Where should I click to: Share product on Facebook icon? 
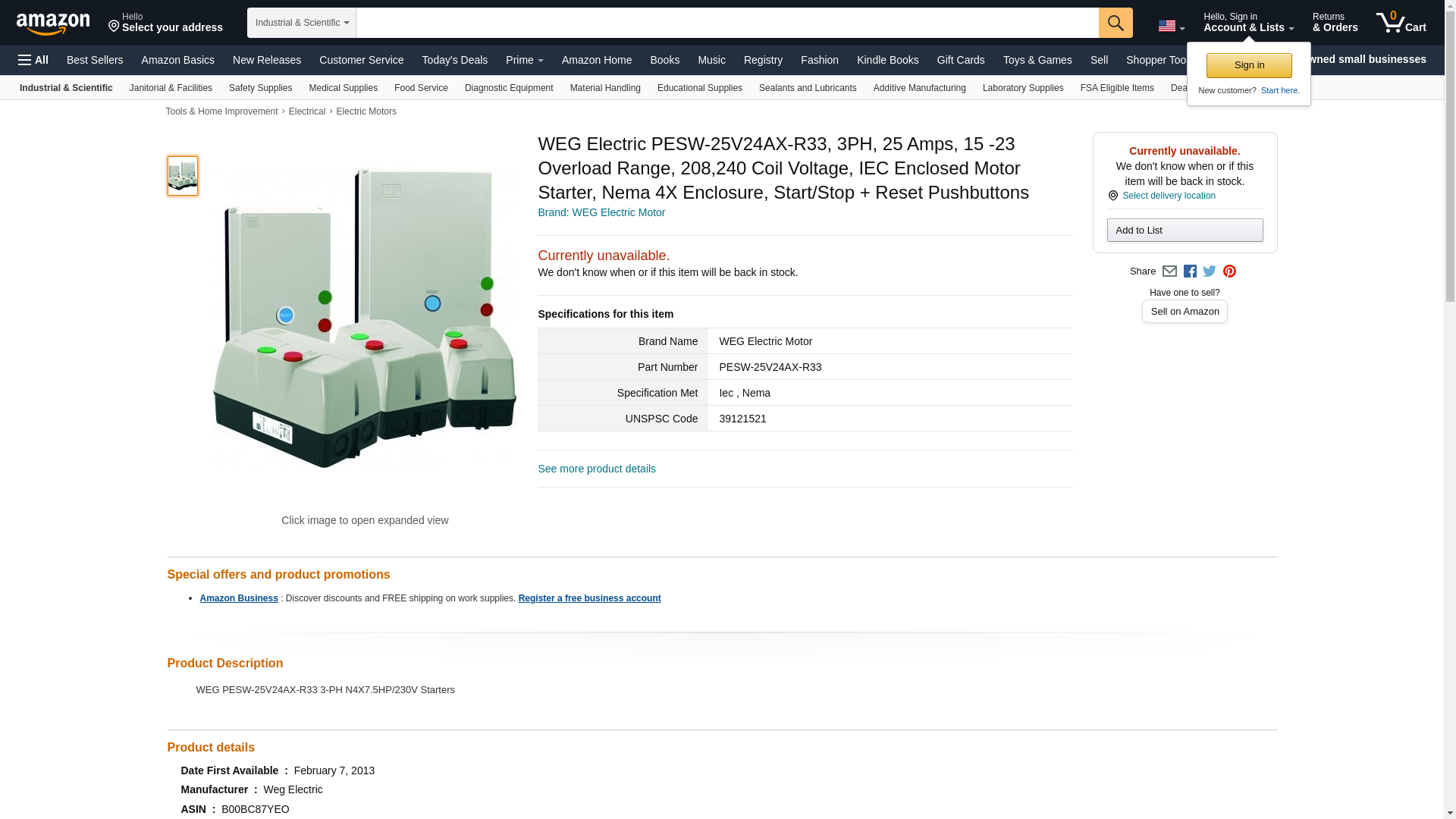1190,271
